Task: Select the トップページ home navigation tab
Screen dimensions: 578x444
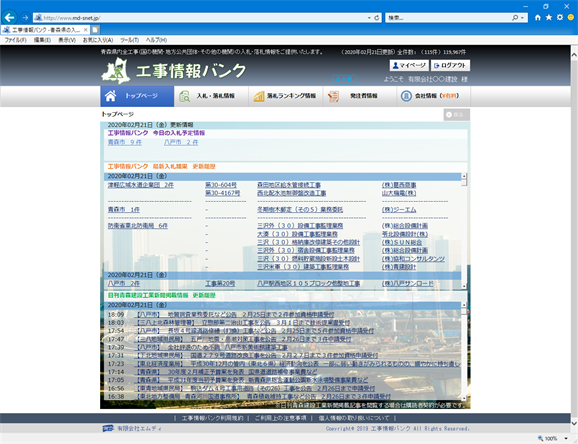Action: pyautogui.click(x=137, y=96)
